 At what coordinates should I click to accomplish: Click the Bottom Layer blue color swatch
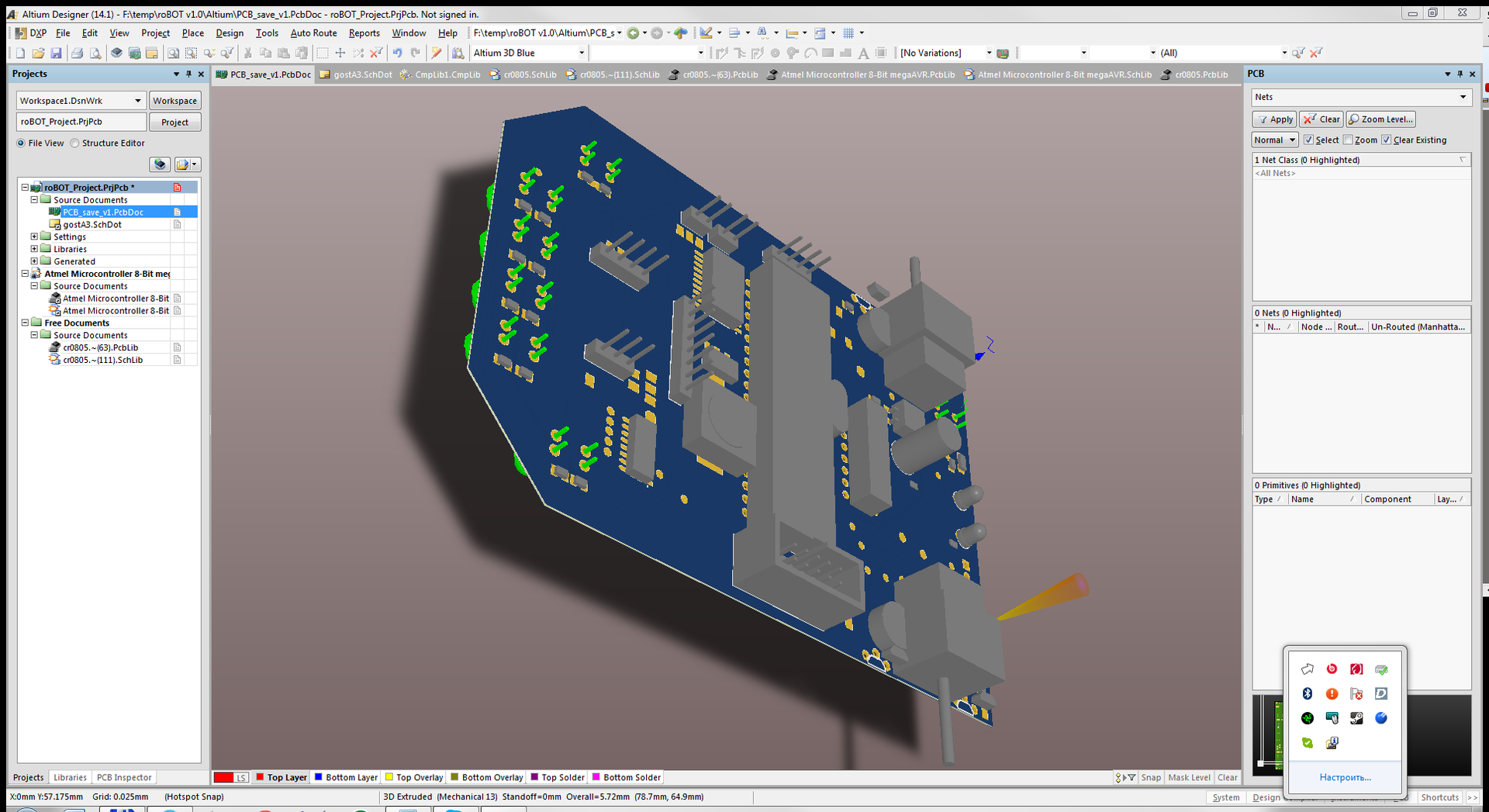pos(318,777)
